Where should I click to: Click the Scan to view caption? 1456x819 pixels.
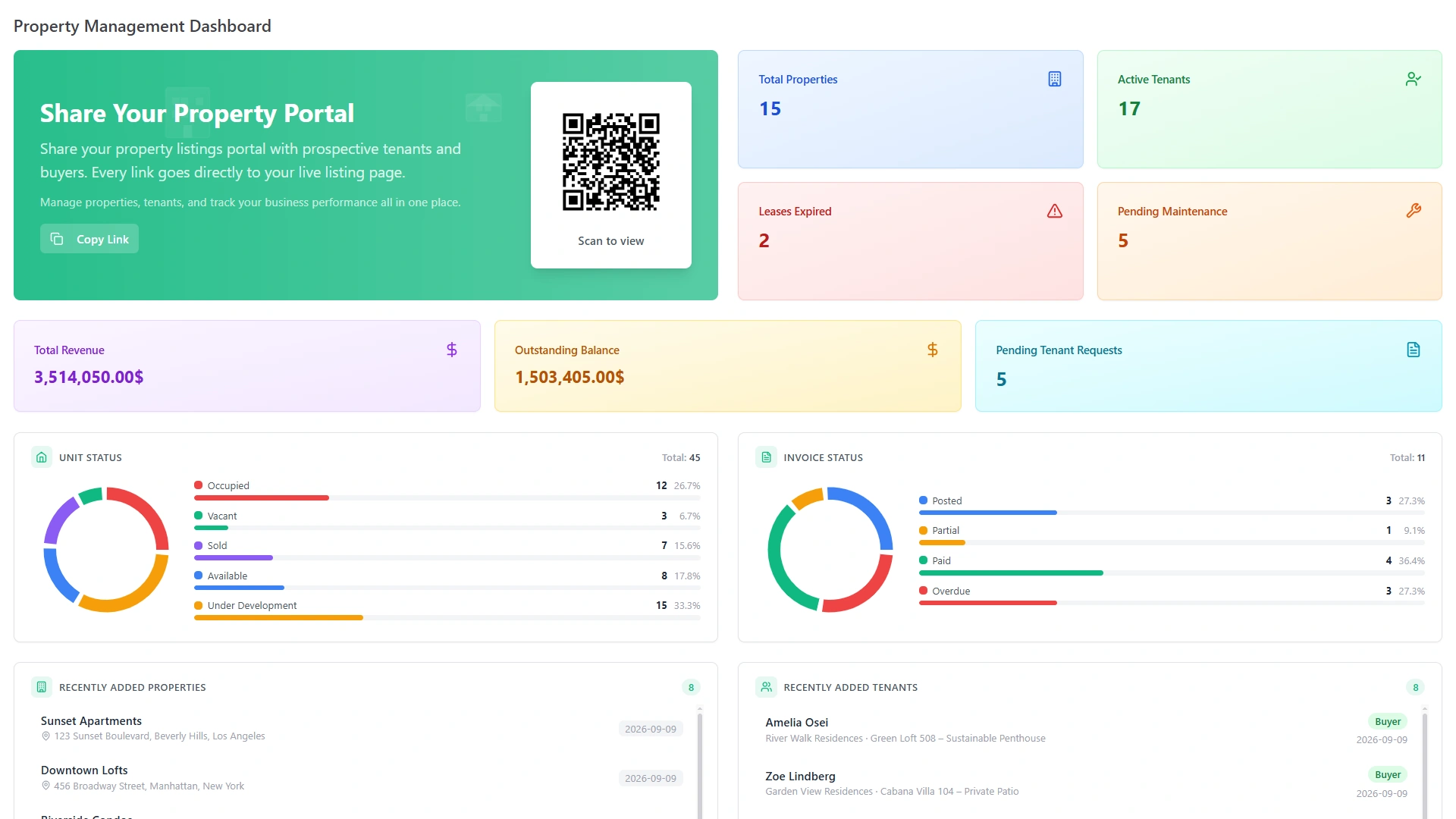[610, 241]
